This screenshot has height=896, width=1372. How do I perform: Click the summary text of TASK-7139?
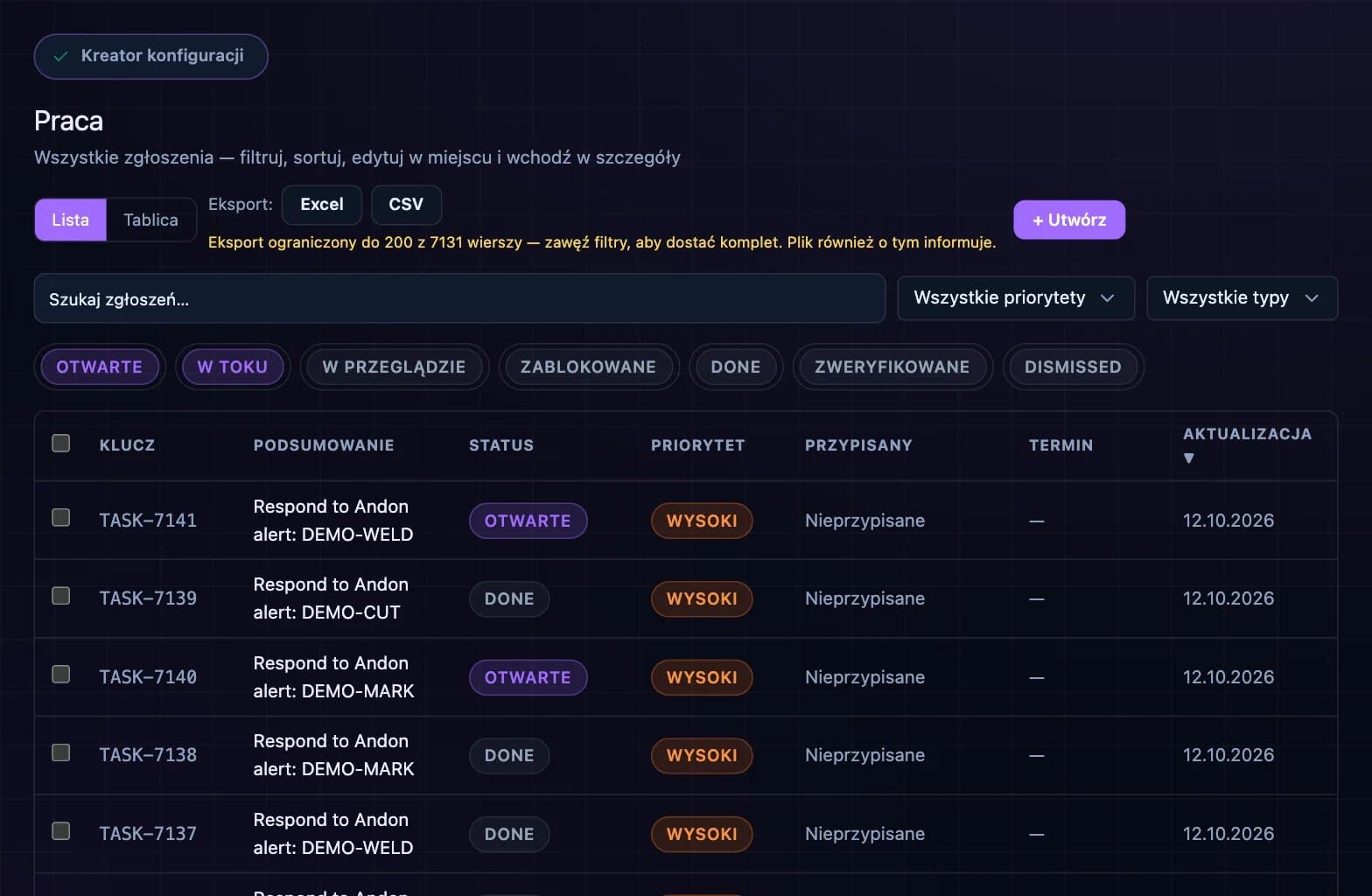pos(331,598)
